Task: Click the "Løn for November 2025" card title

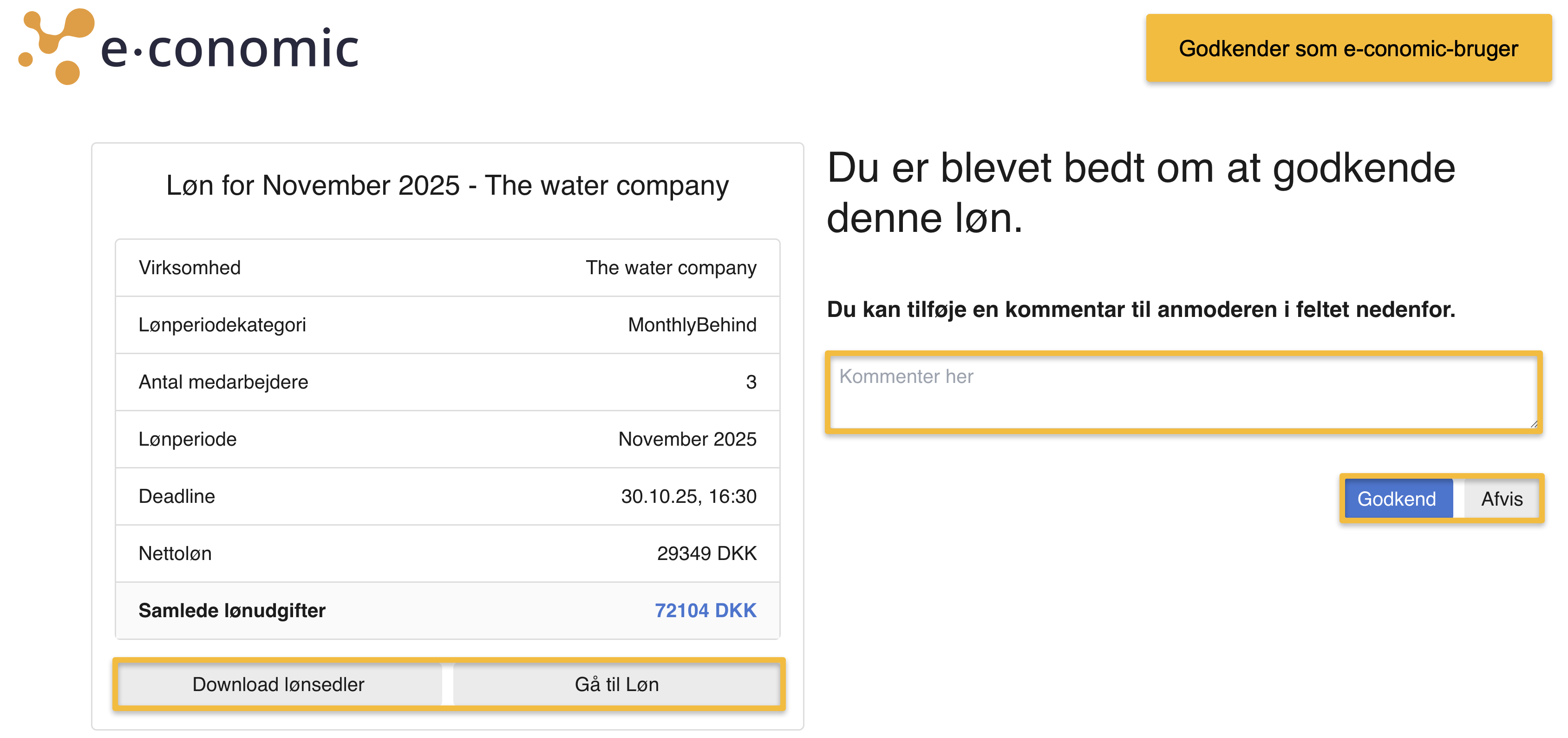Action: (447, 185)
